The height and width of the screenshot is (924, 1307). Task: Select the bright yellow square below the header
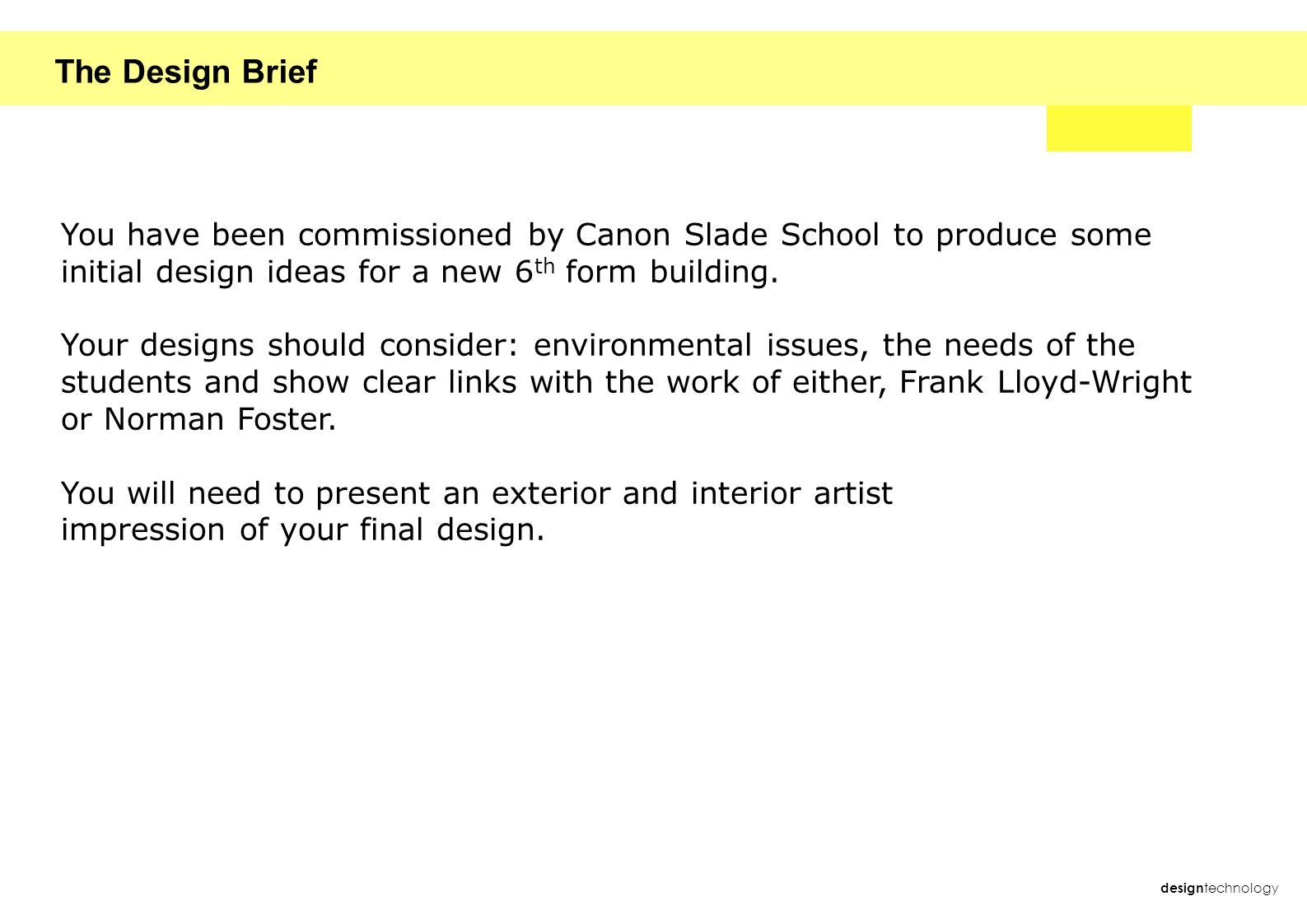pos(1118,128)
